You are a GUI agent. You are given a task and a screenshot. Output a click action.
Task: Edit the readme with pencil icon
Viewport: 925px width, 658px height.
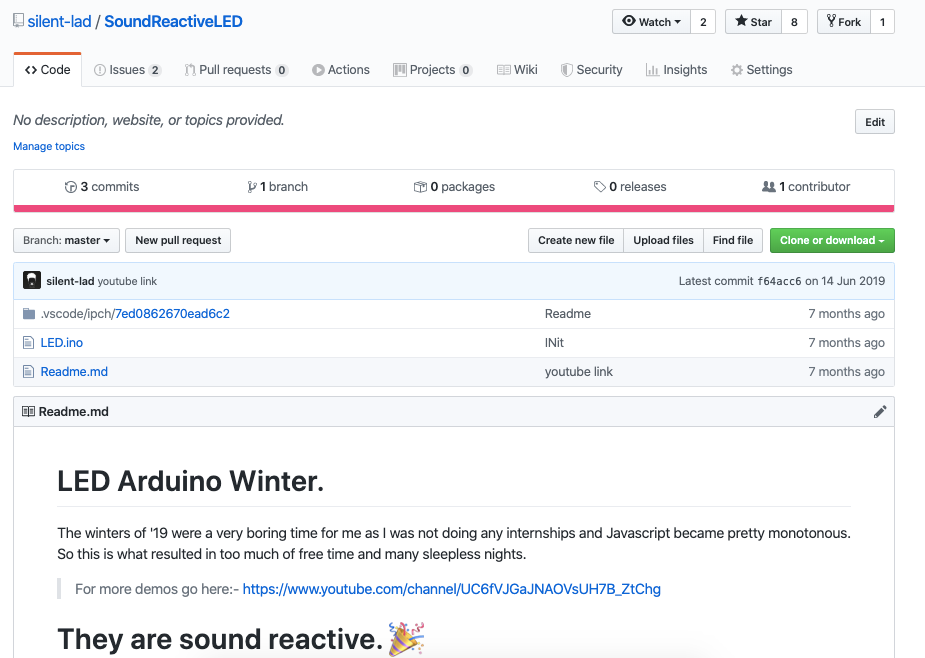pos(880,411)
